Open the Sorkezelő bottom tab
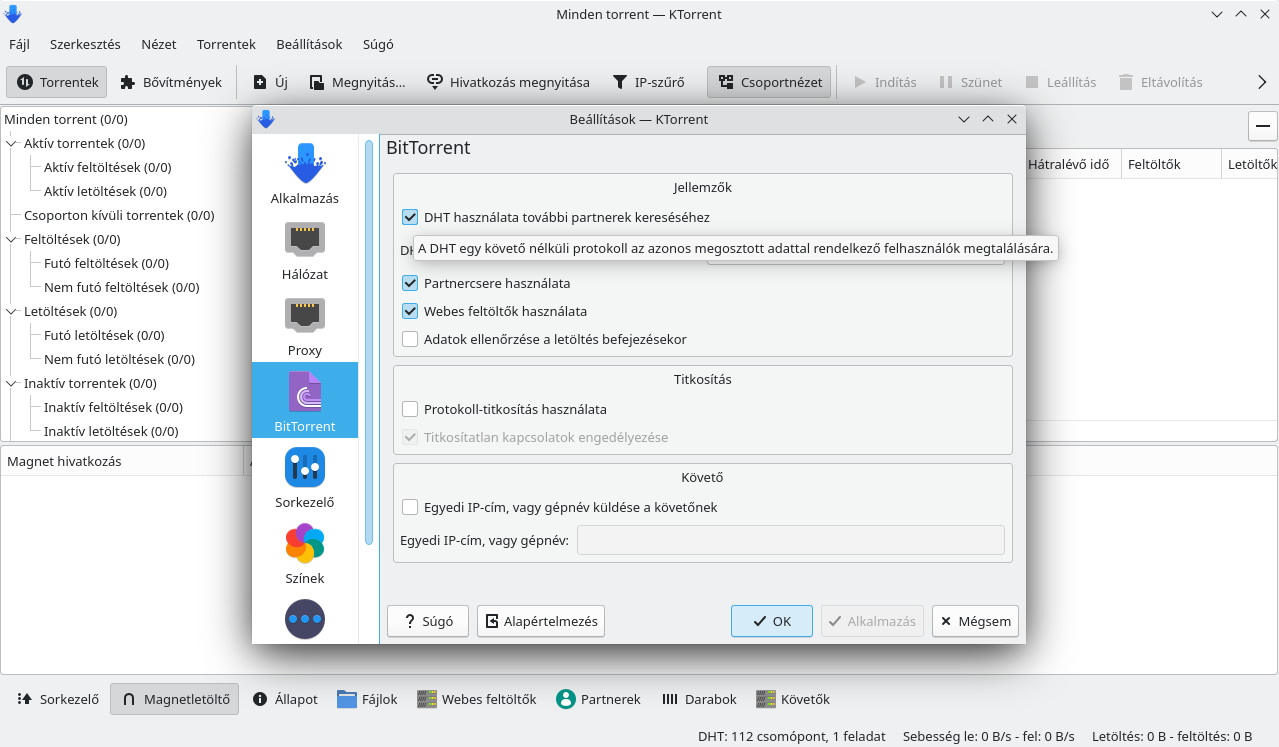Viewport: 1279px width, 747px height. click(59, 699)
